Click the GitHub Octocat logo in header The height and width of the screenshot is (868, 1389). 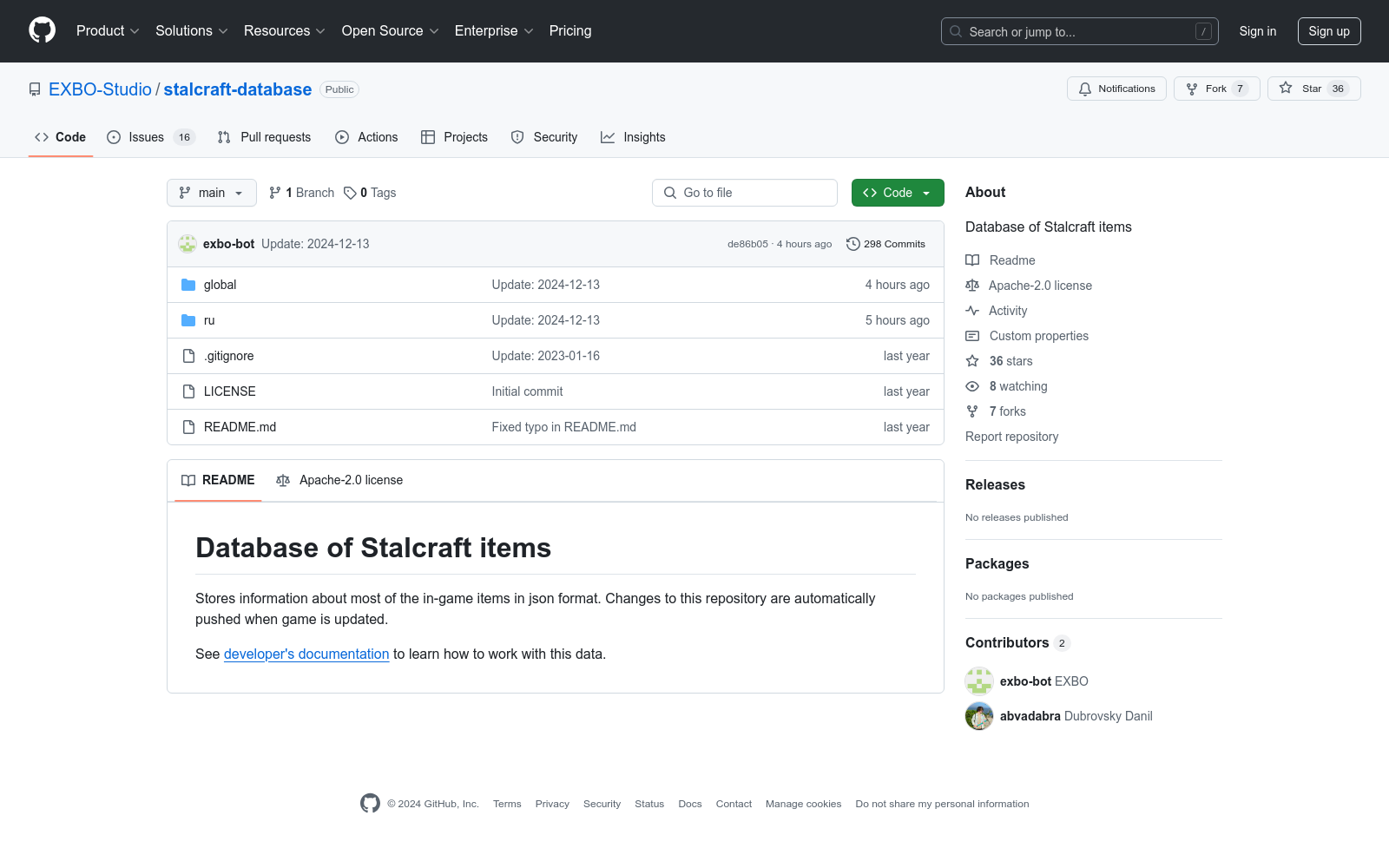tap(42, 30)
